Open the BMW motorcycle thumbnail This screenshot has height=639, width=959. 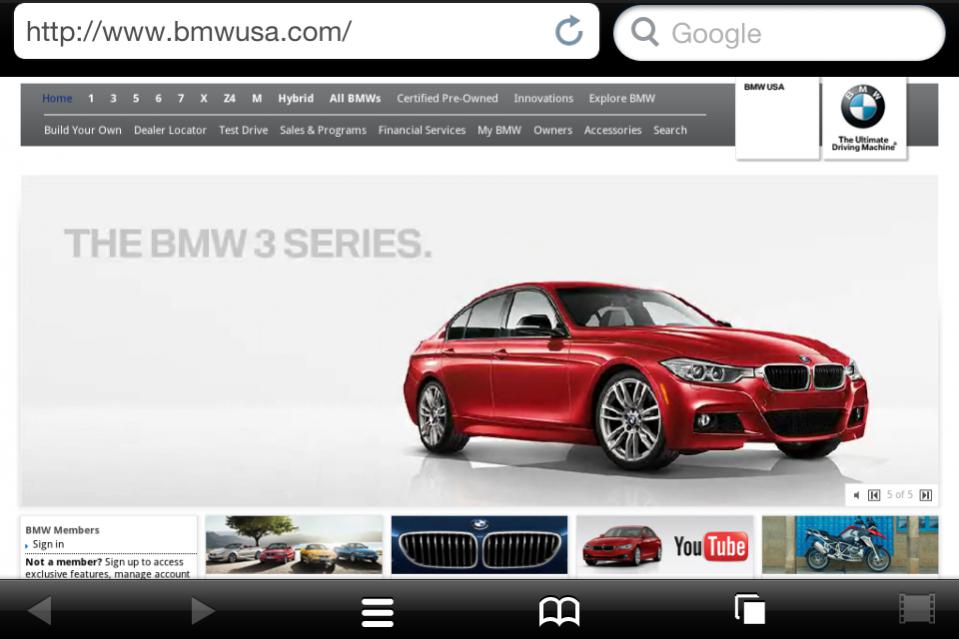click(x=850, y=545)
